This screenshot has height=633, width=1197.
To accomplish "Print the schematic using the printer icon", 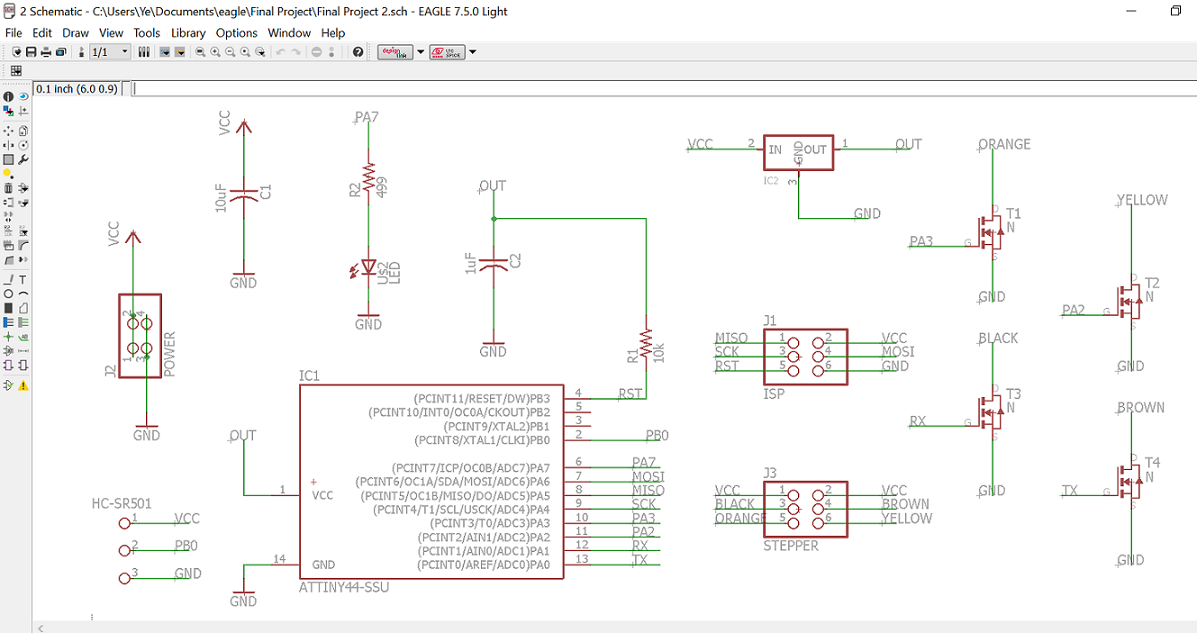I will [x=46, y=52].
